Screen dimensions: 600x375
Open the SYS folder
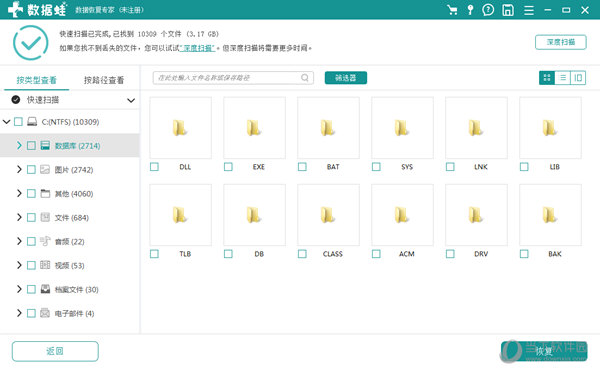pyautogui.click(x=402, y=128)
